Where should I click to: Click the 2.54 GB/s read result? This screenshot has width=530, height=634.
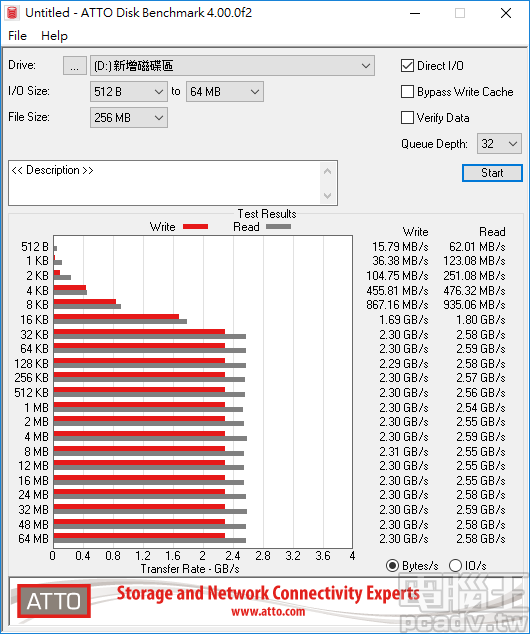point(481,408)
